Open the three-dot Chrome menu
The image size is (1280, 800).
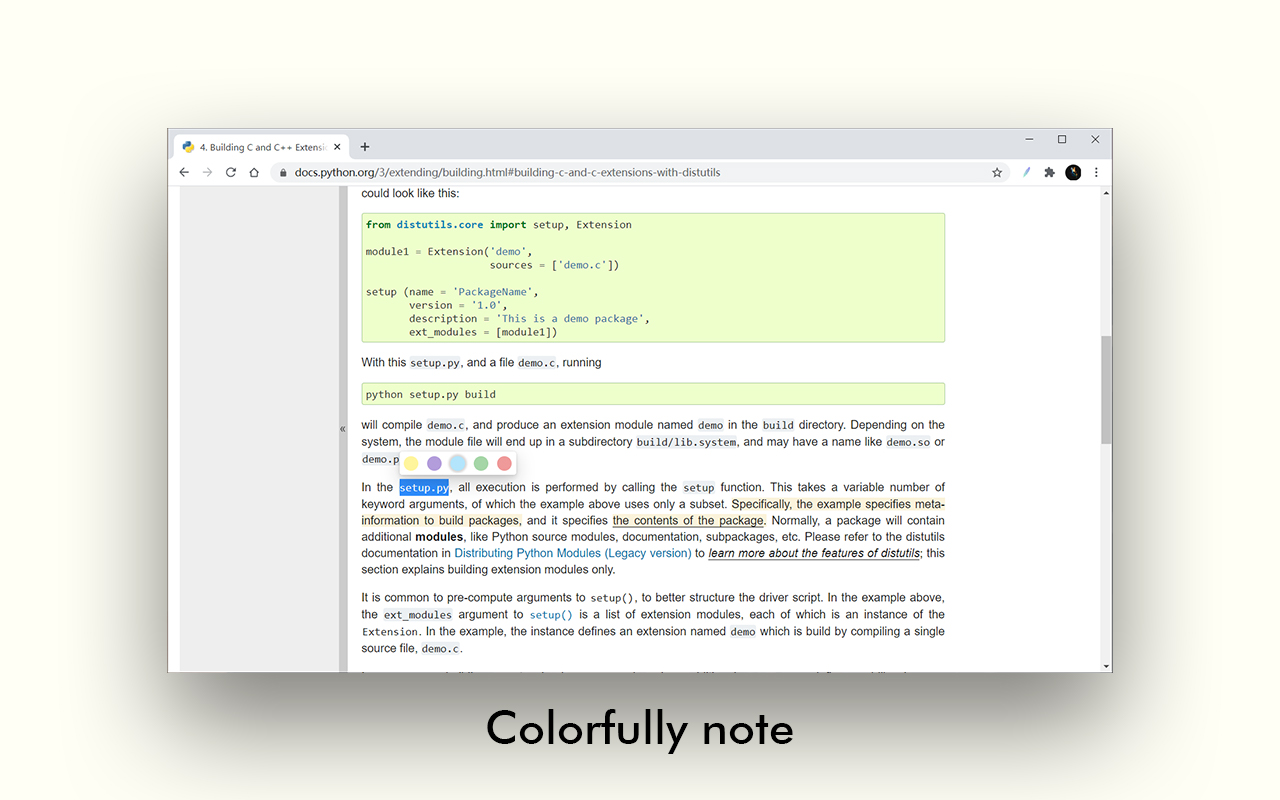[x=1096, y=172]
